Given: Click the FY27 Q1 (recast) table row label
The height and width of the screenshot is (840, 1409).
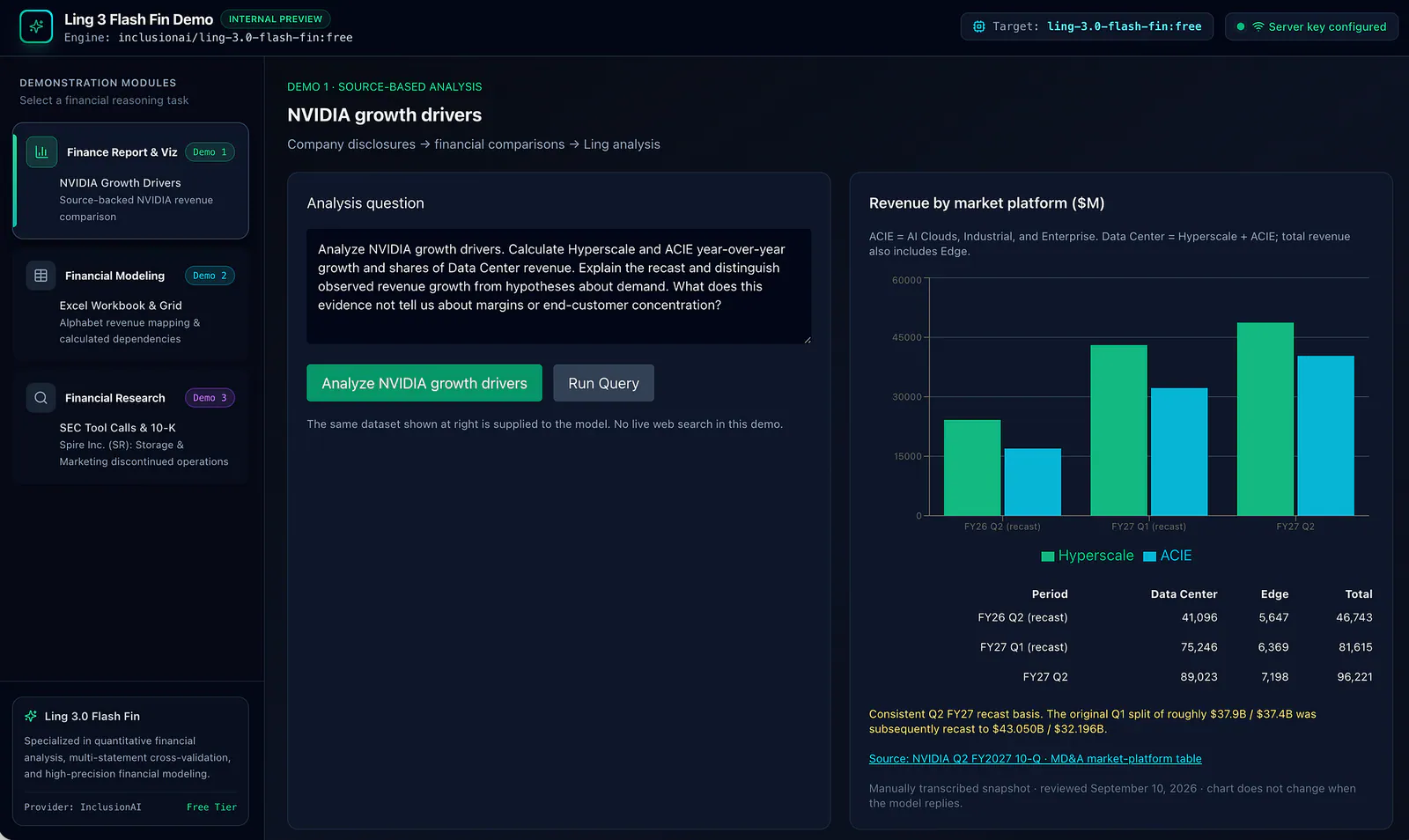Looking at the screenshot, I should pos(1023,647).
